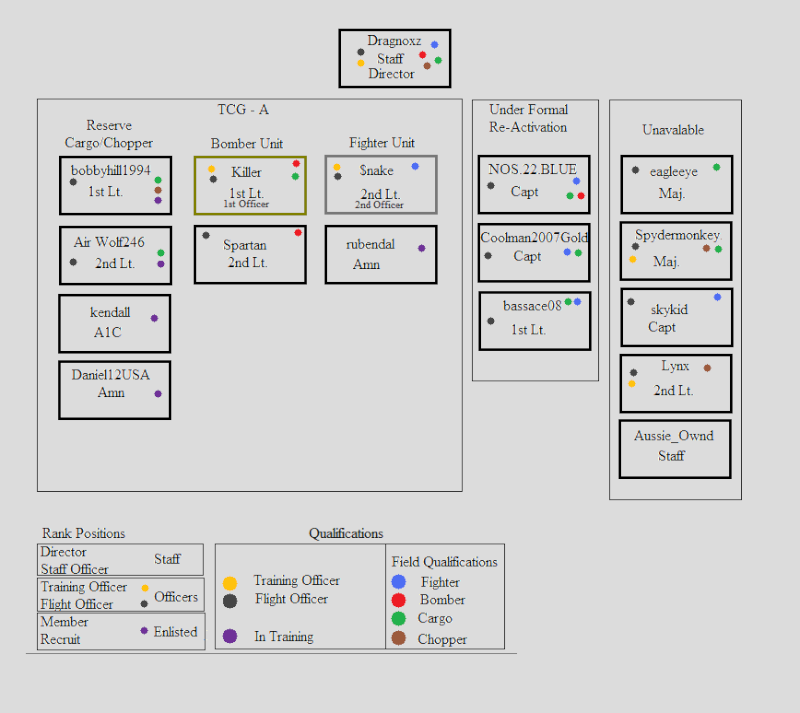The image size is (800, 713).
Task: Click the 'Spydermonkey' name text
Action: 677,235
